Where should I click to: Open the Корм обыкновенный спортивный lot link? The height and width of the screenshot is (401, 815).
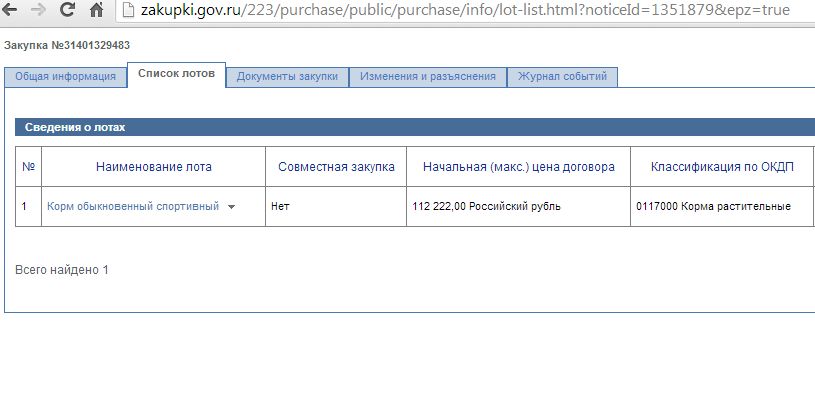(132, 206)
